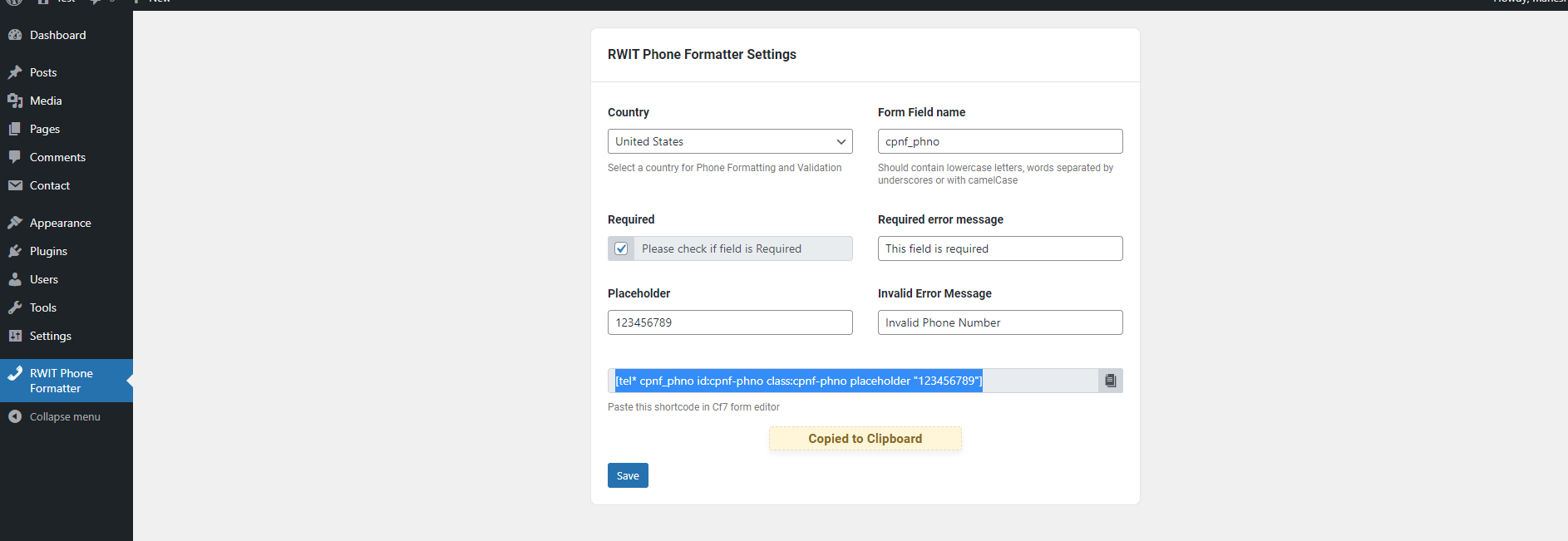Click 'Should contain lowercase letters' hint text
The height and width of the screenshot is (541, 1568).
click(995, 174)
